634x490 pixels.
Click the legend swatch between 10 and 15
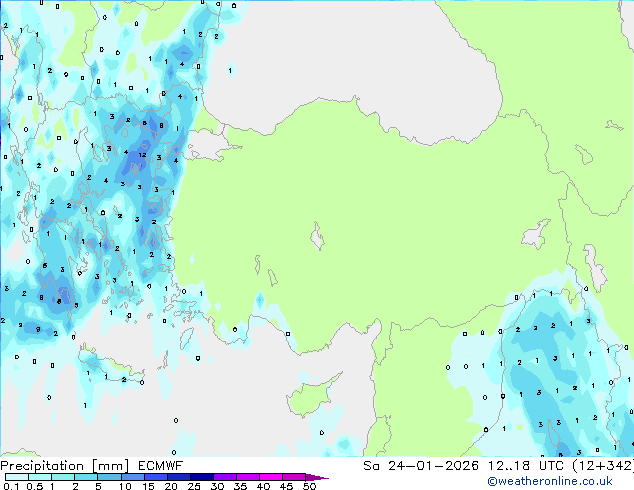click(133, 477)
